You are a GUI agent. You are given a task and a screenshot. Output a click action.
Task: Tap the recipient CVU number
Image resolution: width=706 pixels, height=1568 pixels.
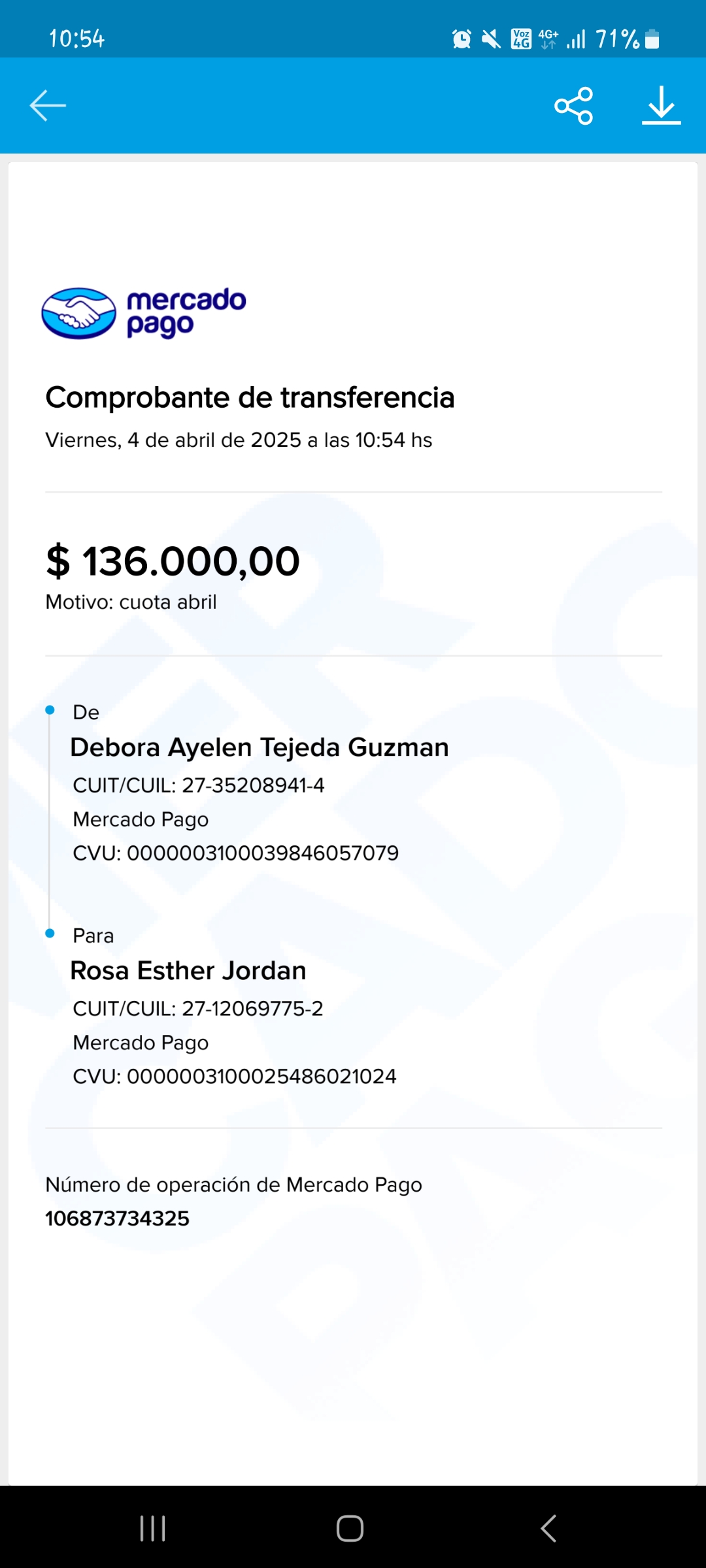tap(261, 1077)
